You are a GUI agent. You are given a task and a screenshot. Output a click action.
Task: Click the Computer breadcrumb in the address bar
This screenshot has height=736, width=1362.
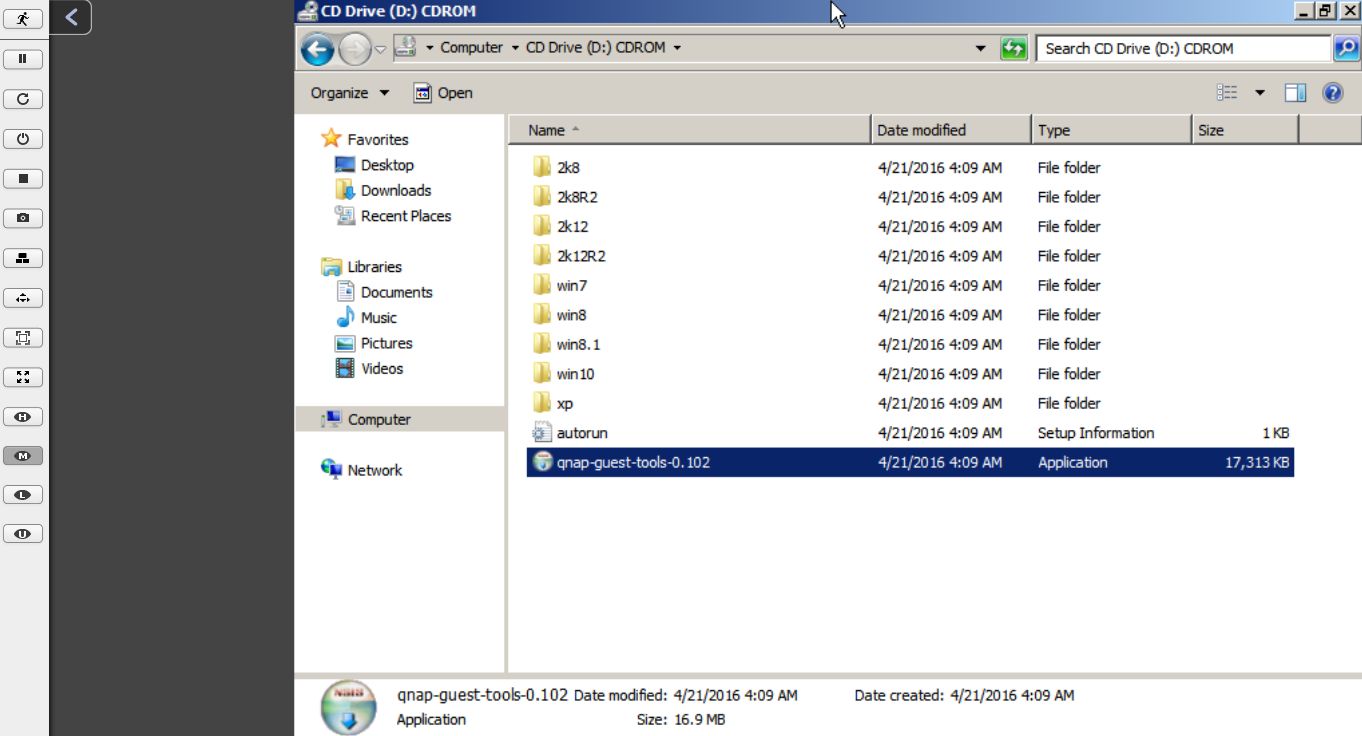(471, 48)
